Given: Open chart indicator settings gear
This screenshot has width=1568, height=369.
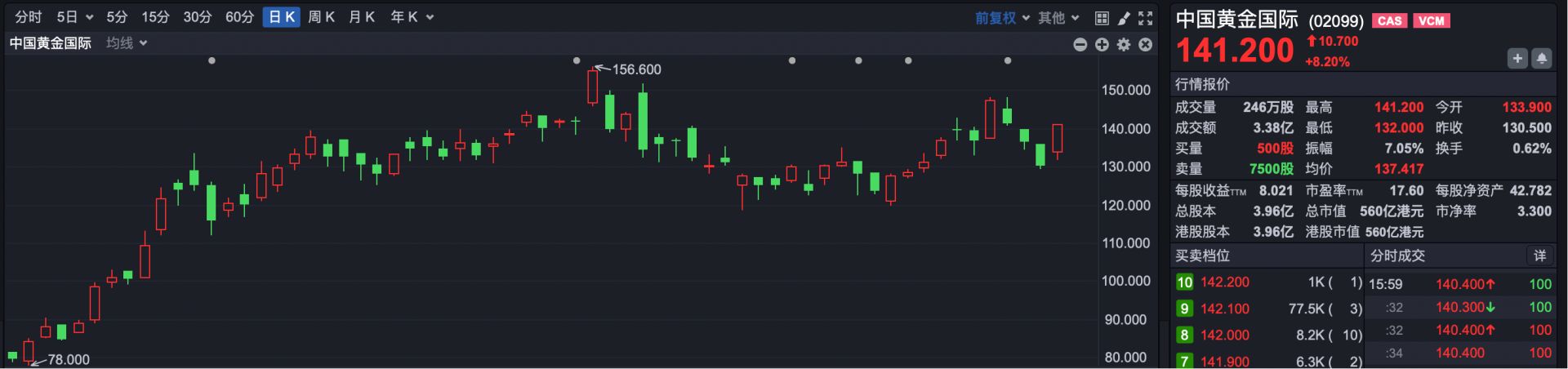Looking at the screenshot, I should click(x=1124, y=45).
